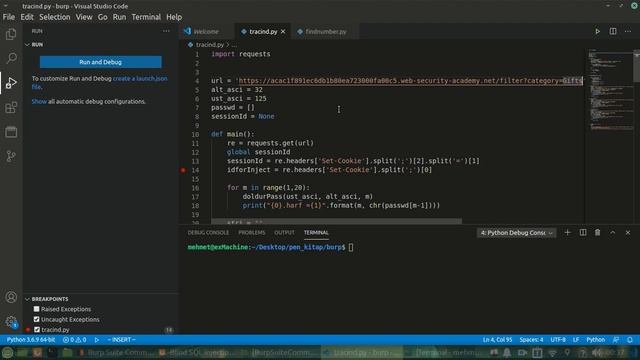Open the Accounts icon
Screen dimensions: 640x360
click(11, 297)
